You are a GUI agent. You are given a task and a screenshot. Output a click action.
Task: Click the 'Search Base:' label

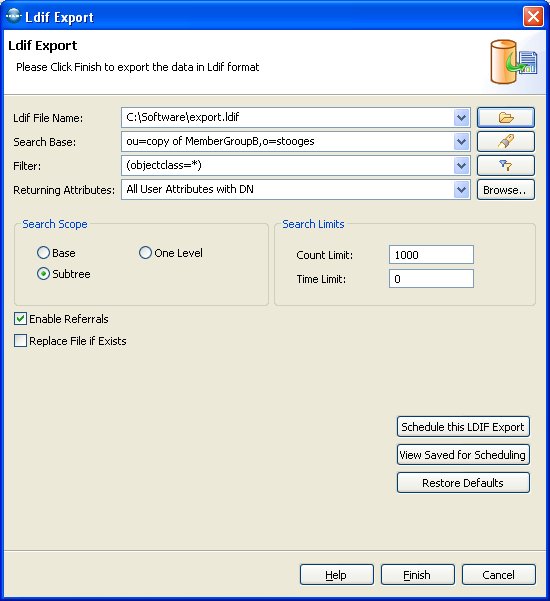[44, 142]
